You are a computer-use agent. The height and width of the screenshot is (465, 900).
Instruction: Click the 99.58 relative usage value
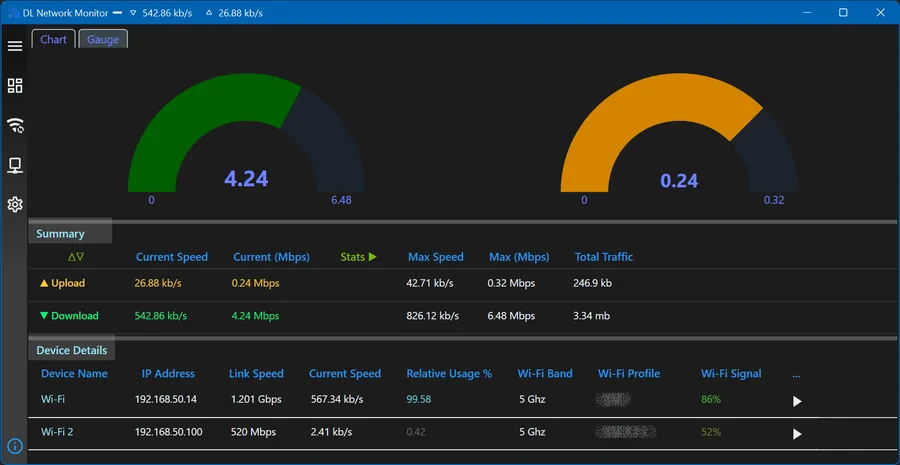coord(418,399)
